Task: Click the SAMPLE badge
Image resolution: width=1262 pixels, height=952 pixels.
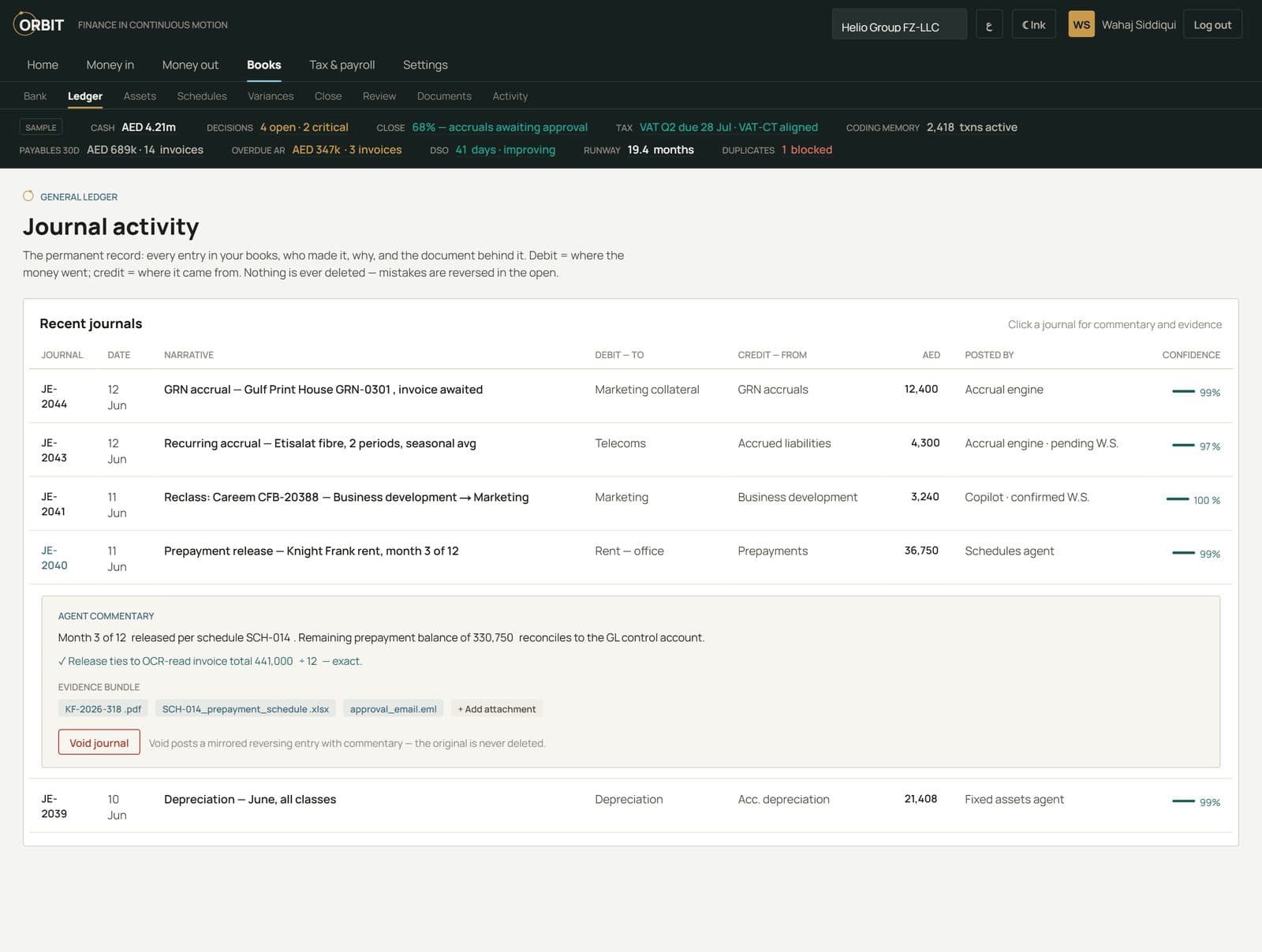Action: (41, 127)
